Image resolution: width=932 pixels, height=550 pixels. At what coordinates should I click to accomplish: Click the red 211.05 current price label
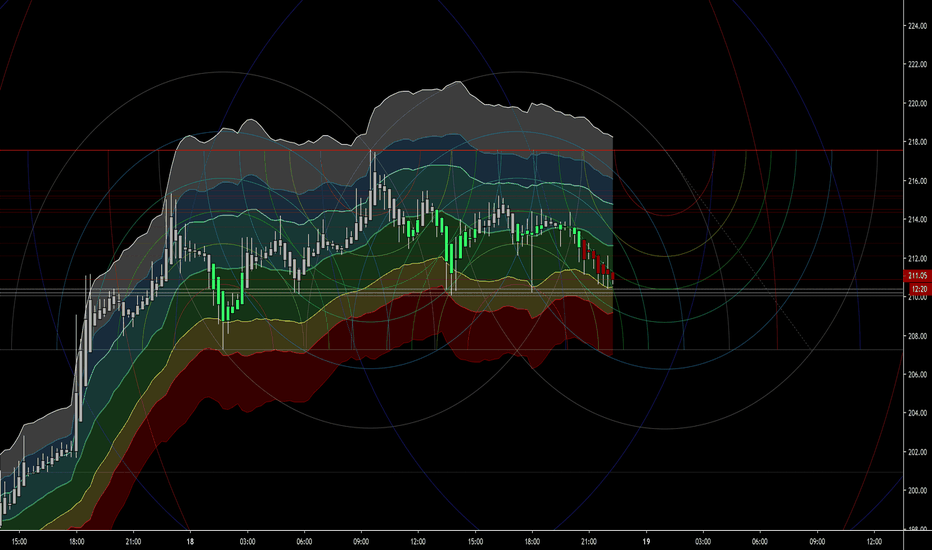[917, 275]
